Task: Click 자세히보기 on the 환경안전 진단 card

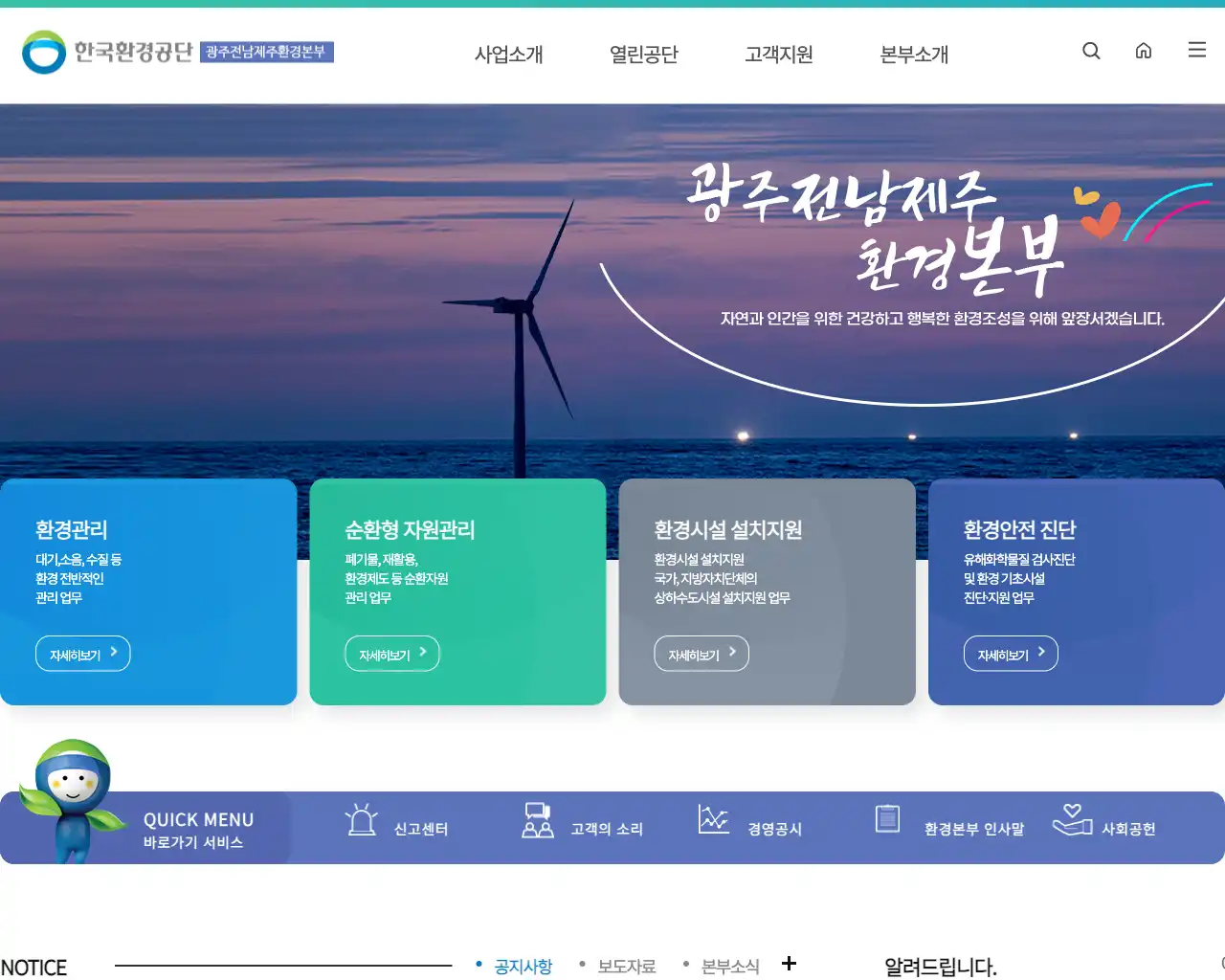Action: (1011, 653)
